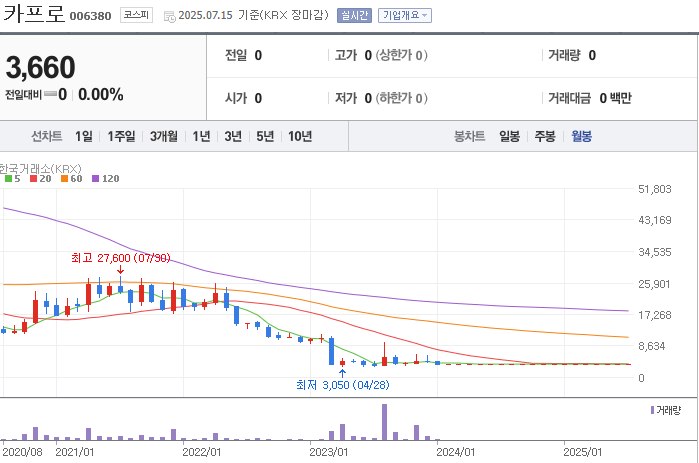Select the 3개월 line chart tab
This screenshot has width=699, height=463.
[x=164, y=136]
